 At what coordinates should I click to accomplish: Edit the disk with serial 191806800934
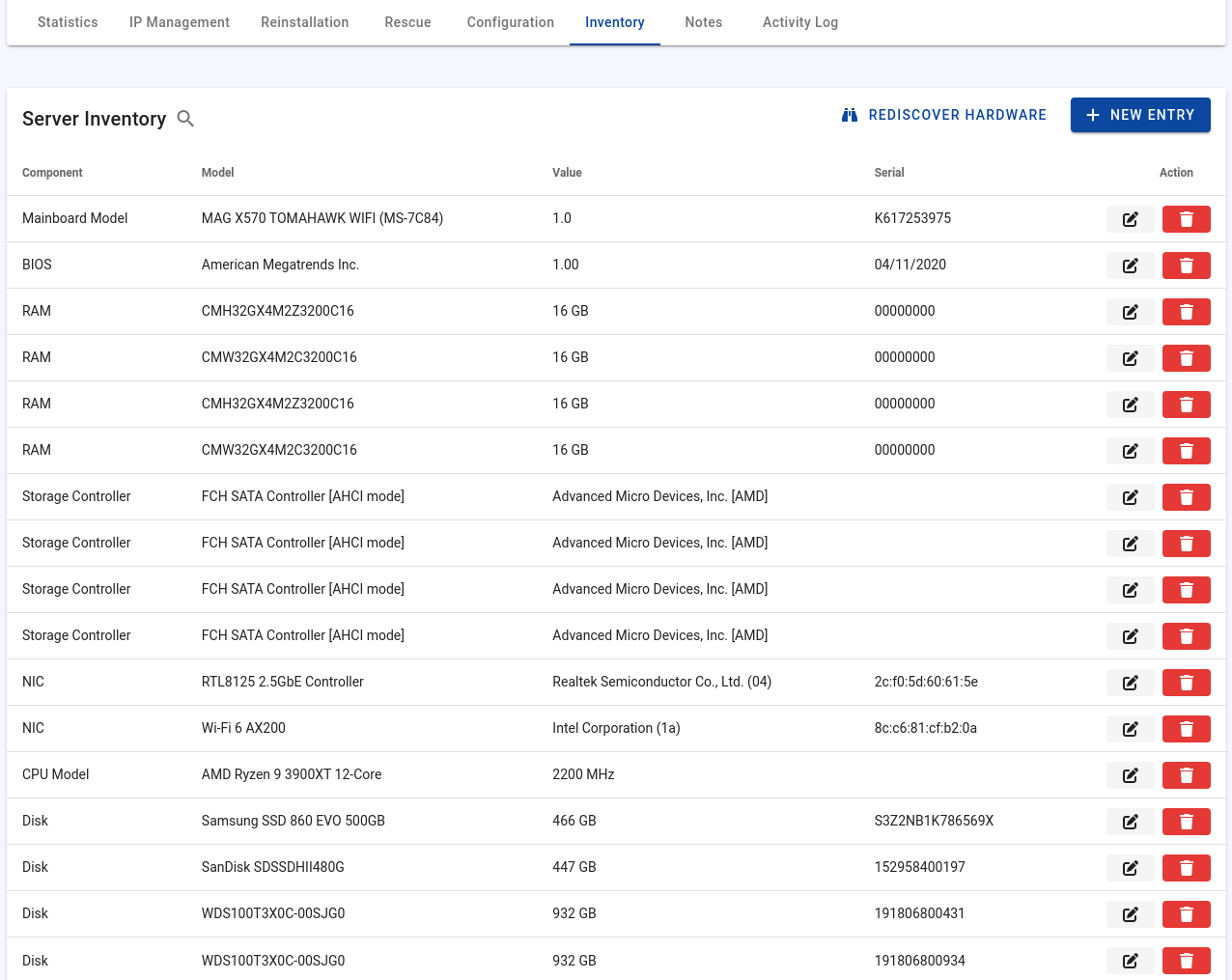tap(1131, 961)
